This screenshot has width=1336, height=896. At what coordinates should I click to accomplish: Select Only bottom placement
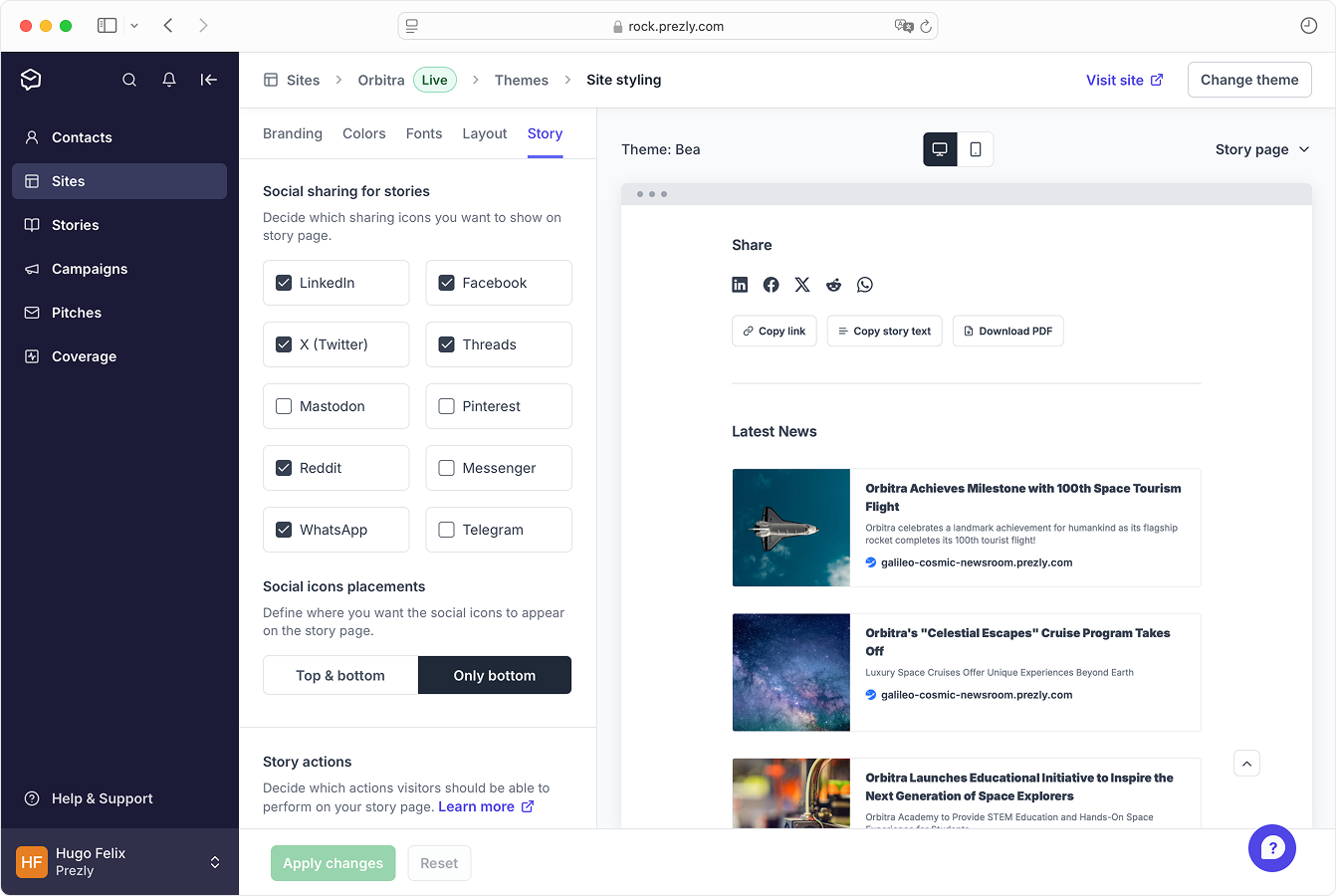(x=495, y=675)
